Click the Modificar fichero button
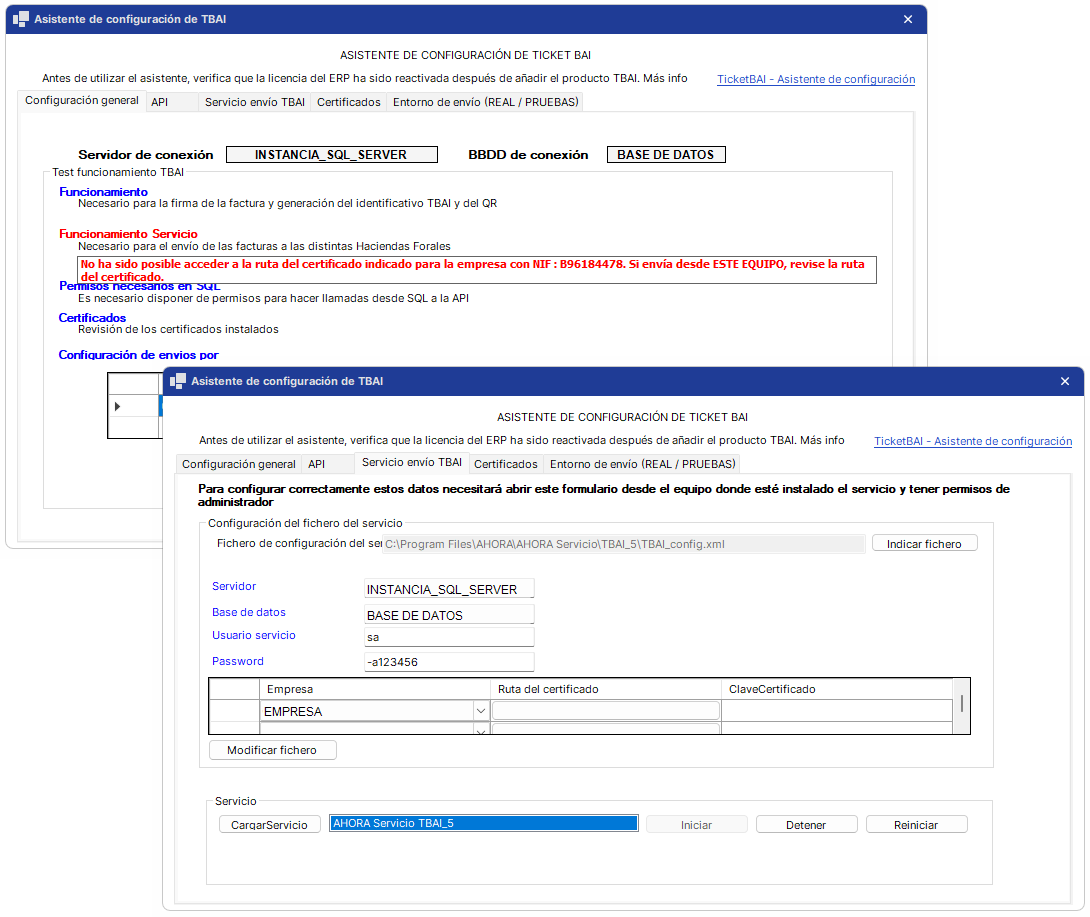This screenshot has height=917, width=1090. 272,750
